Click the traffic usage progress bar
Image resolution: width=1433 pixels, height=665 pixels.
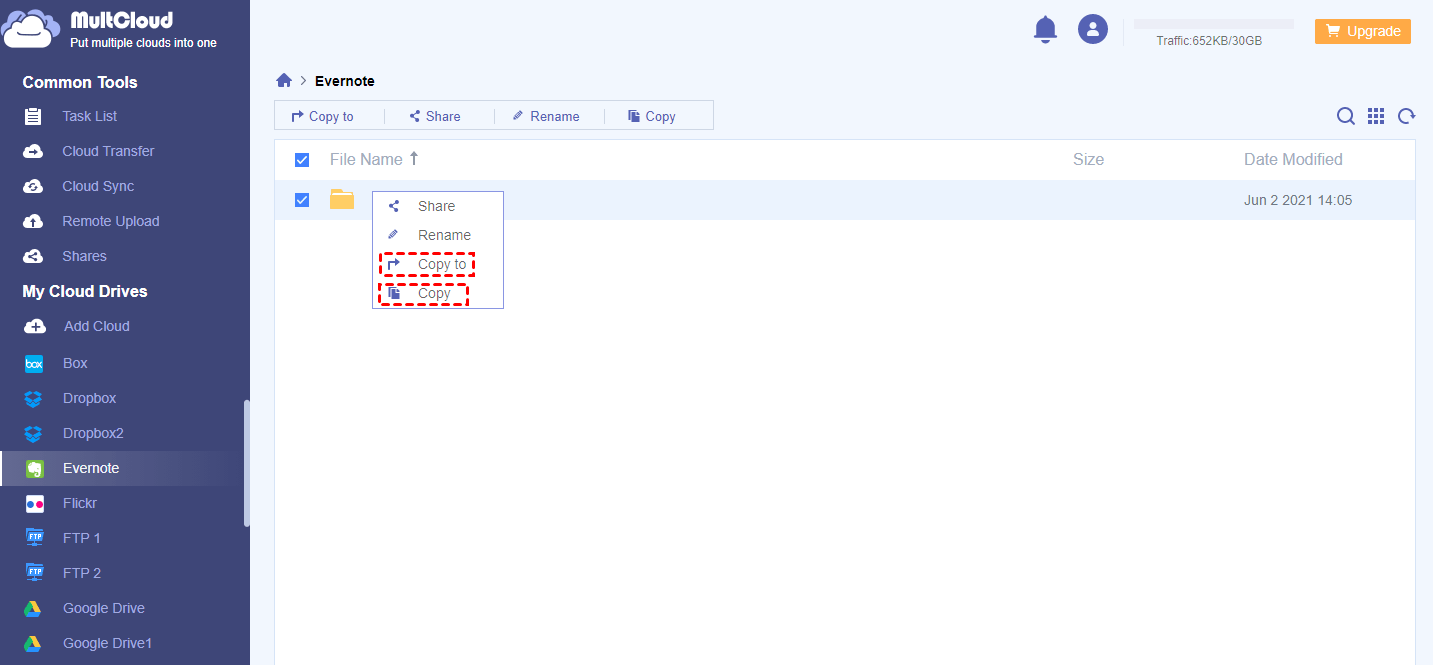click(x=1214, y=24)
